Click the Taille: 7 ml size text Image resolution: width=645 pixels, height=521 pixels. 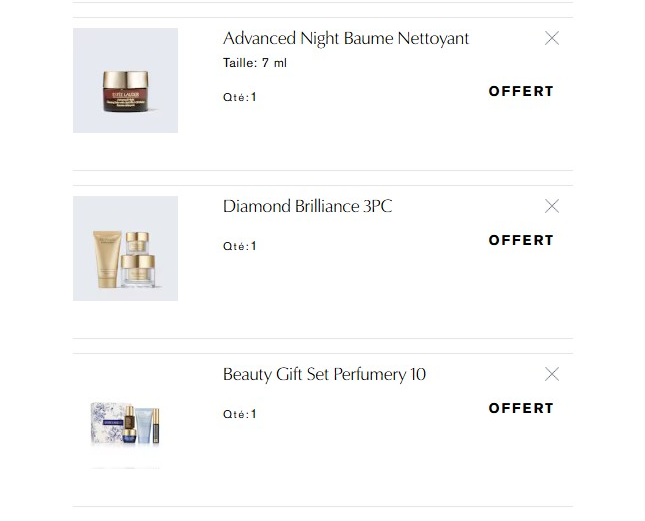tap(255, 63)
